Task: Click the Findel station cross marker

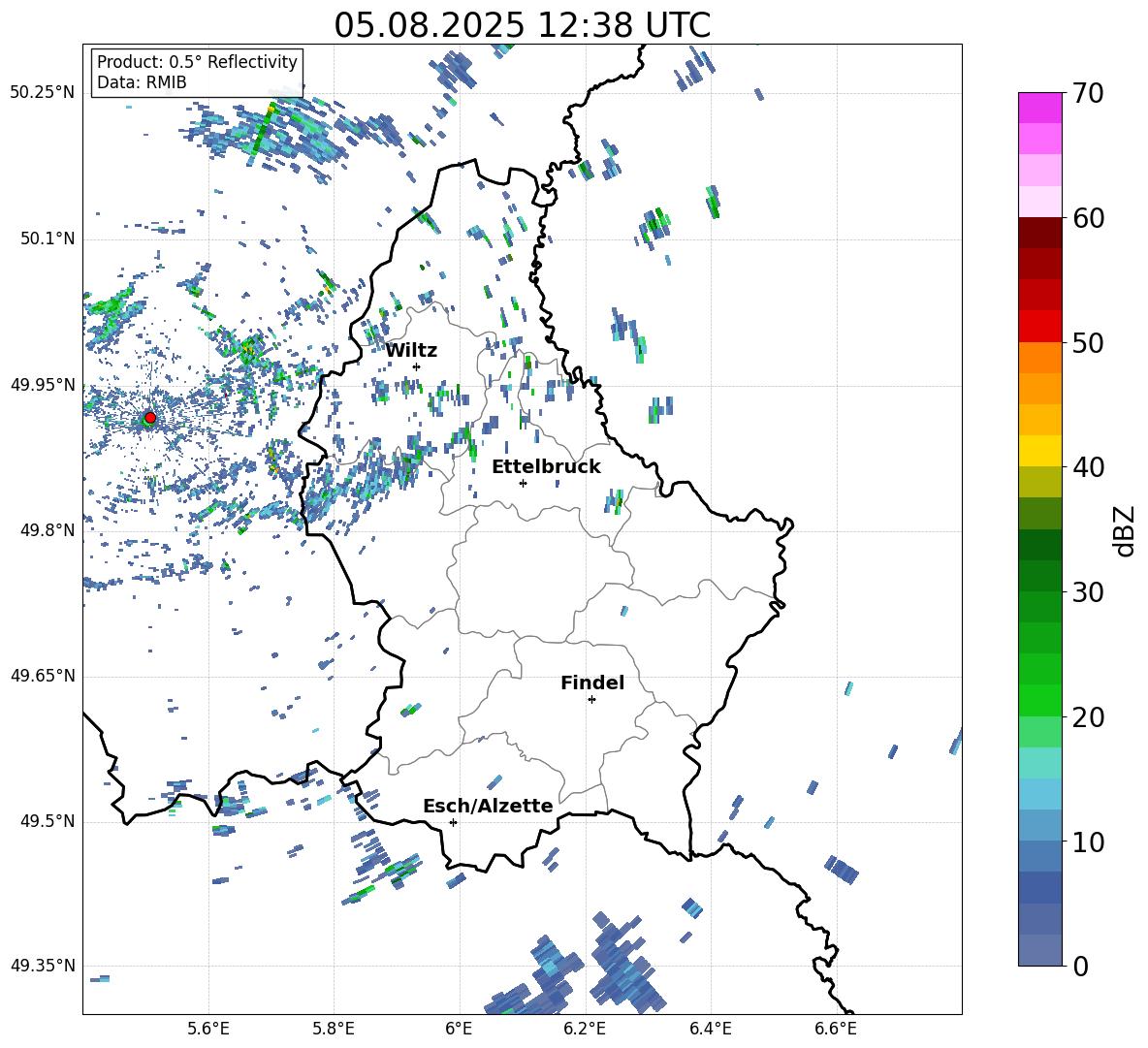Action: click(x=591, y=700)
